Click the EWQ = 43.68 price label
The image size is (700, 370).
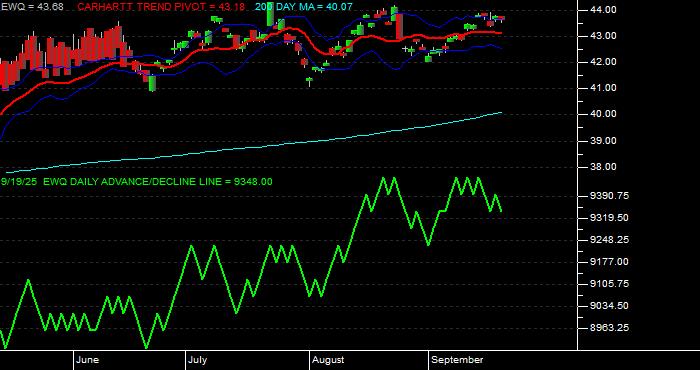pos(32,7)
